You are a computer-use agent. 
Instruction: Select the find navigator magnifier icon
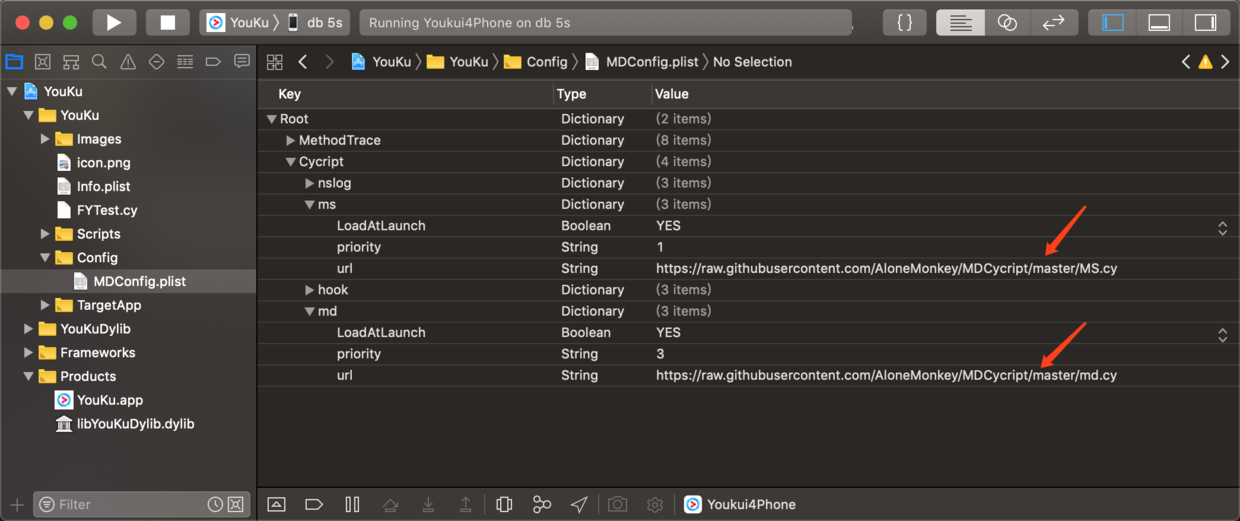pos(99,62)
